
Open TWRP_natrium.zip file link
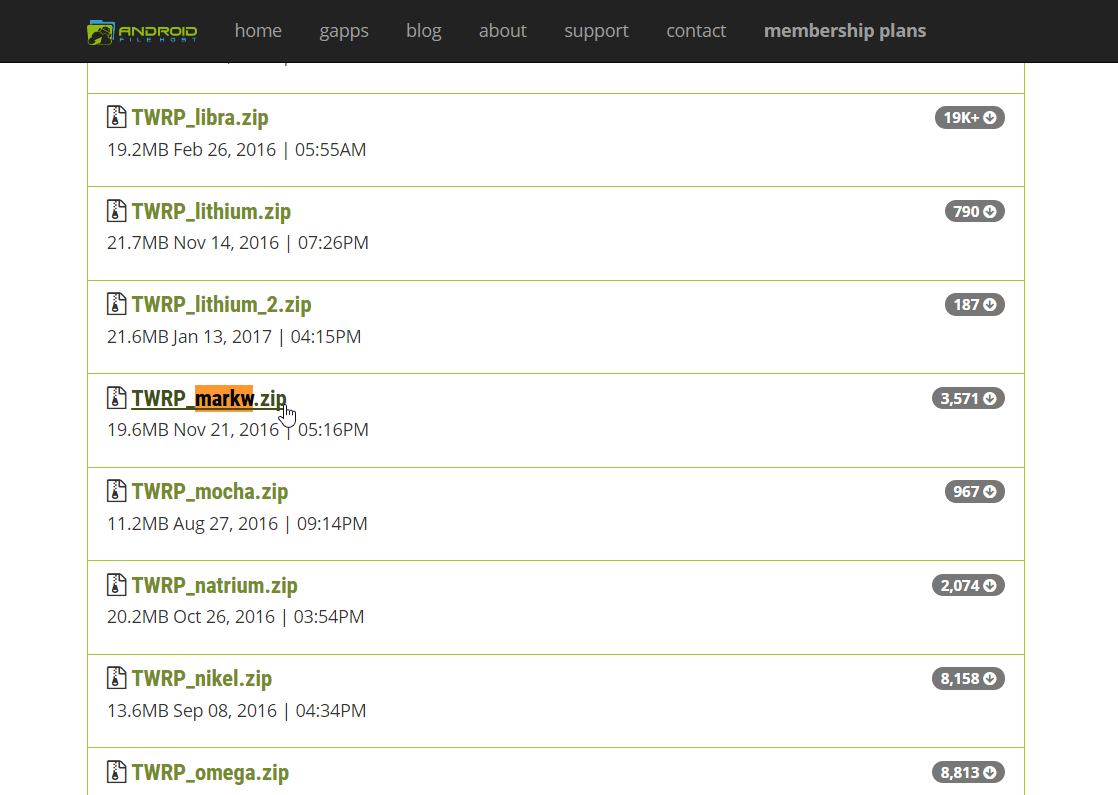pyautogui.click(x=215, y=585)
